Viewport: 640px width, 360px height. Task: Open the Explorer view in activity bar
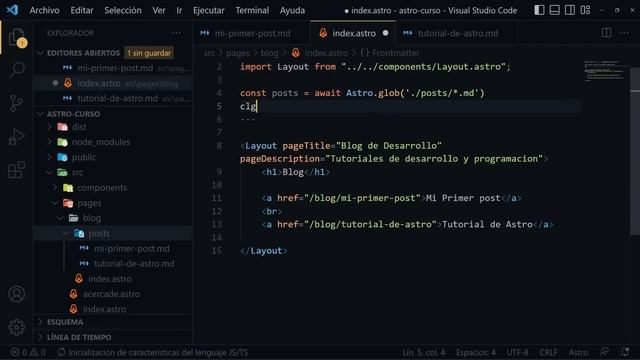coord(17,38)
